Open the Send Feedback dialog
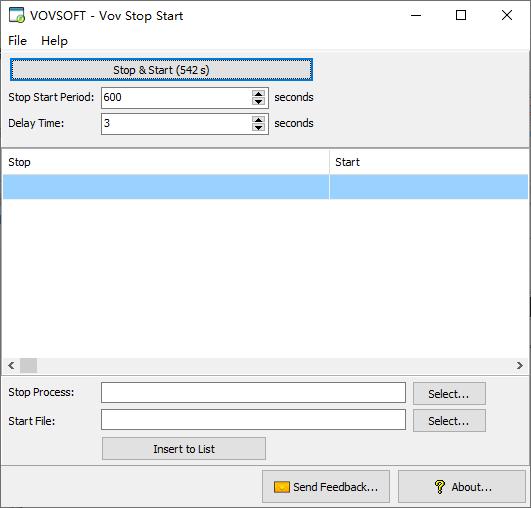This screenshot has height=508, width=531. pyautogui.click(x=326, y=487)
